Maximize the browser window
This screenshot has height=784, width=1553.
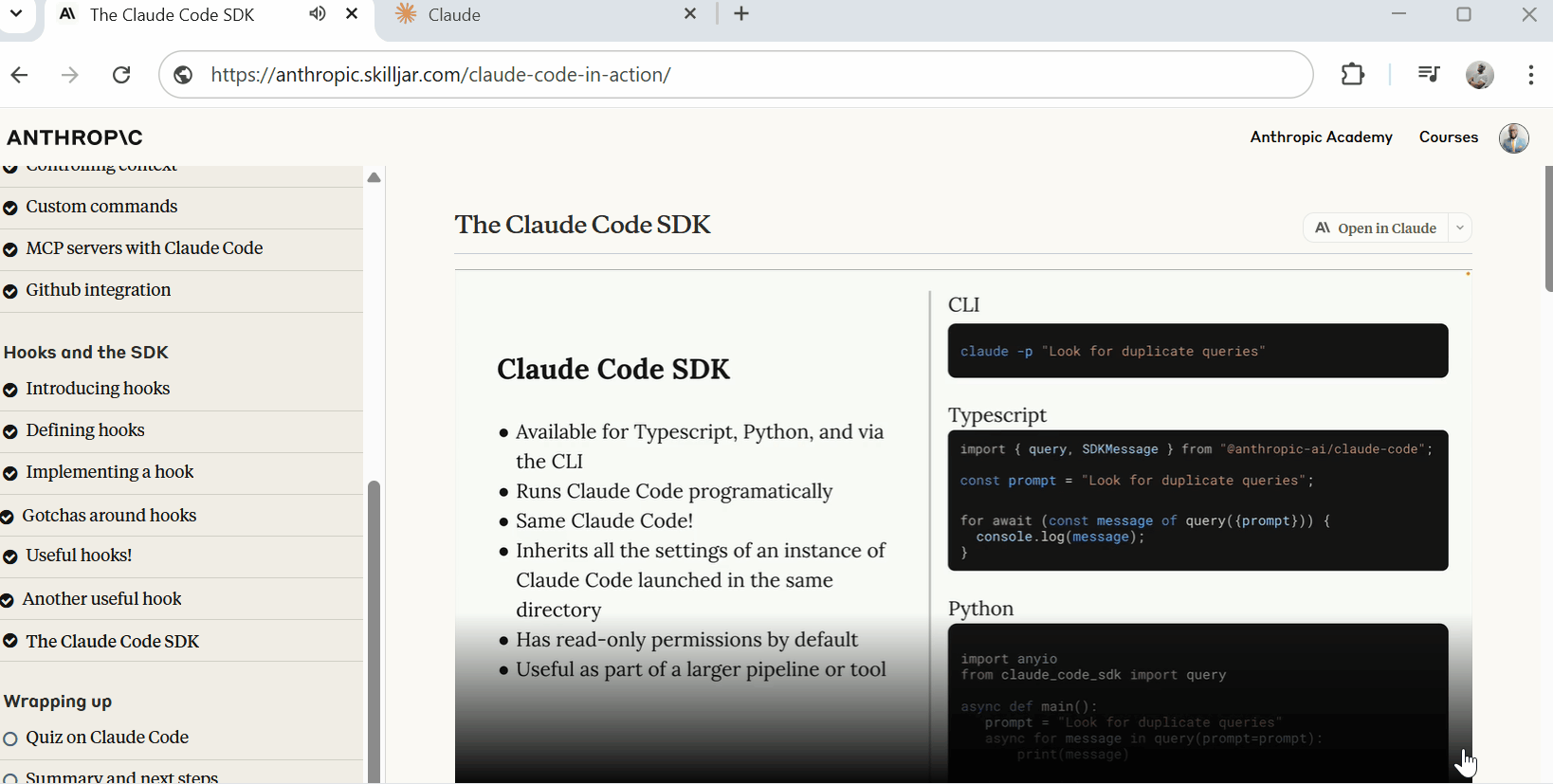pos(1464,14)
